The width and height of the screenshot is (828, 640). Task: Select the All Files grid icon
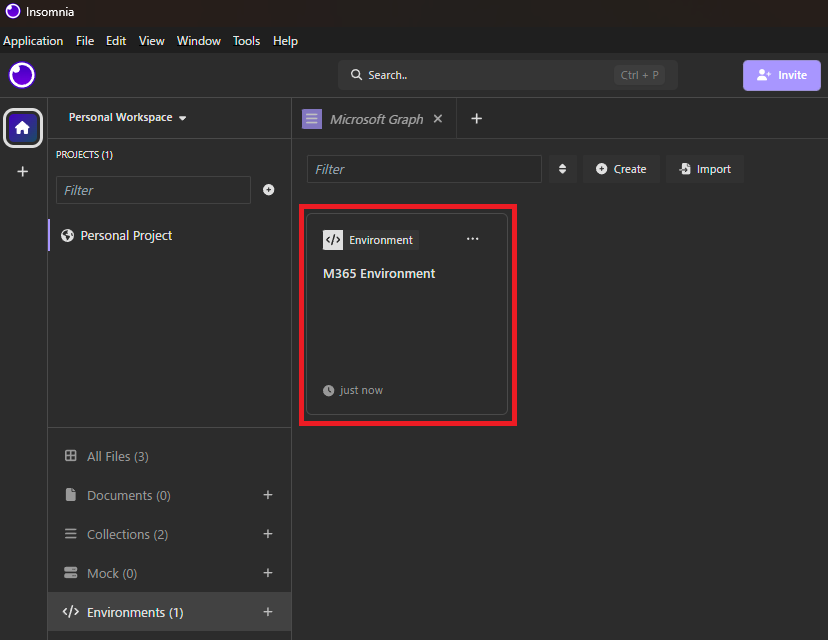(x=71, y=456)
